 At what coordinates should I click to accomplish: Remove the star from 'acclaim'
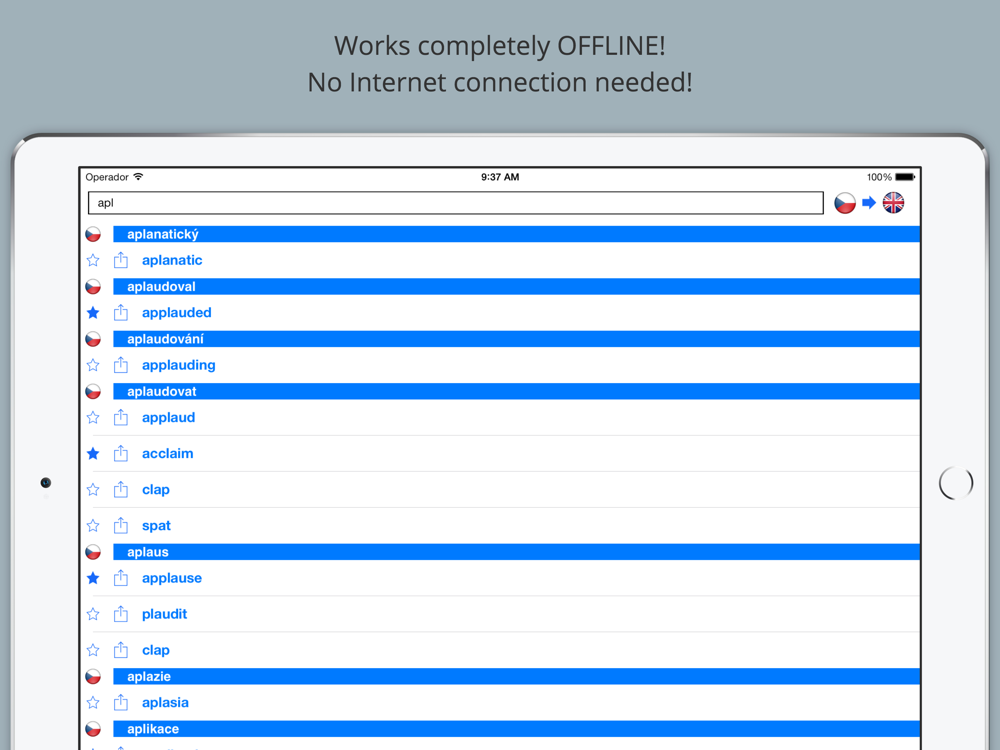click(x=93, y=453)
